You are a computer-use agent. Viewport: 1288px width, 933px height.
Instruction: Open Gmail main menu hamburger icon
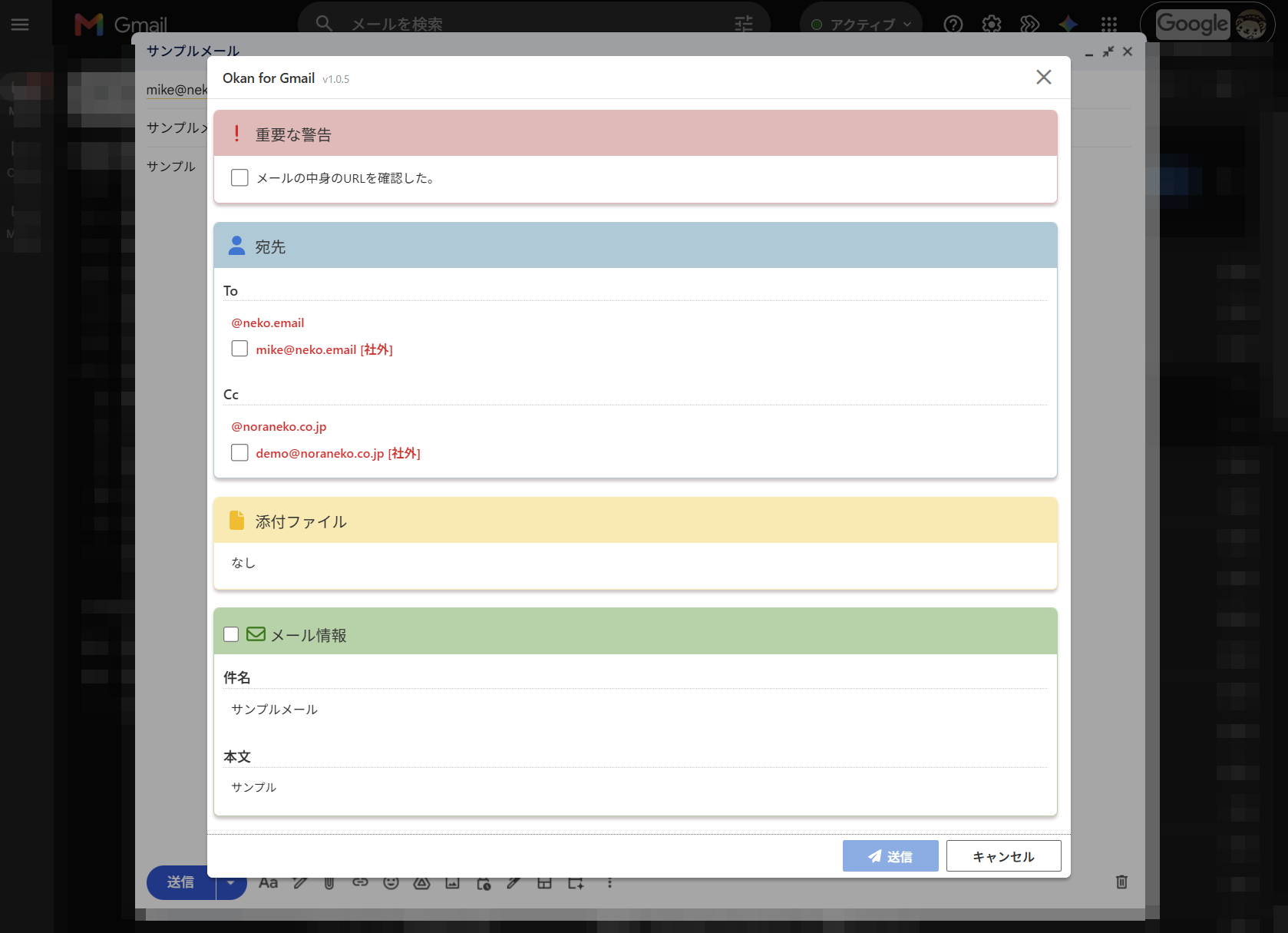(x=20, y=25)
